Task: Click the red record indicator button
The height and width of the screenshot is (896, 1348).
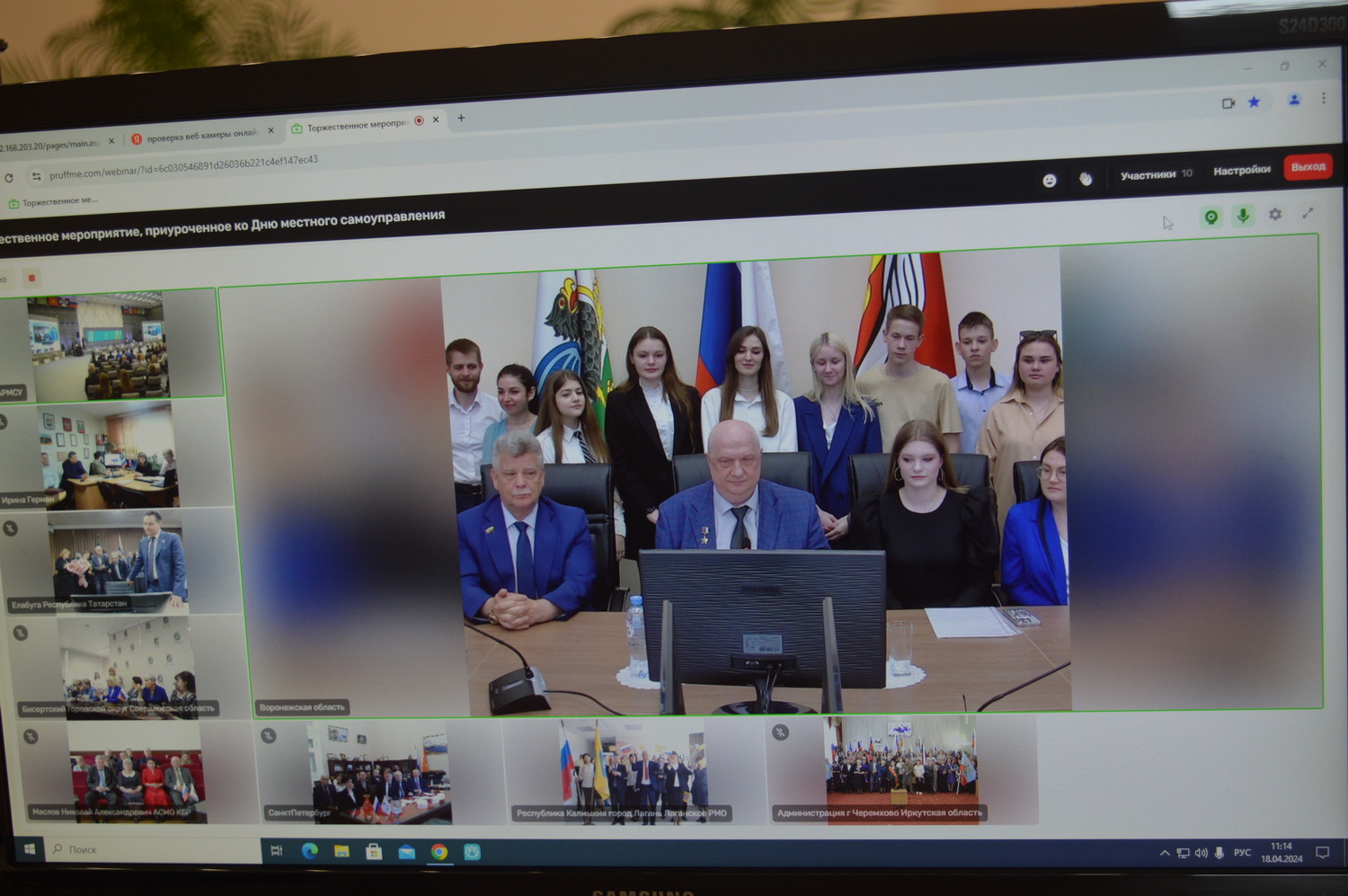Action: [x=31, y=278]
